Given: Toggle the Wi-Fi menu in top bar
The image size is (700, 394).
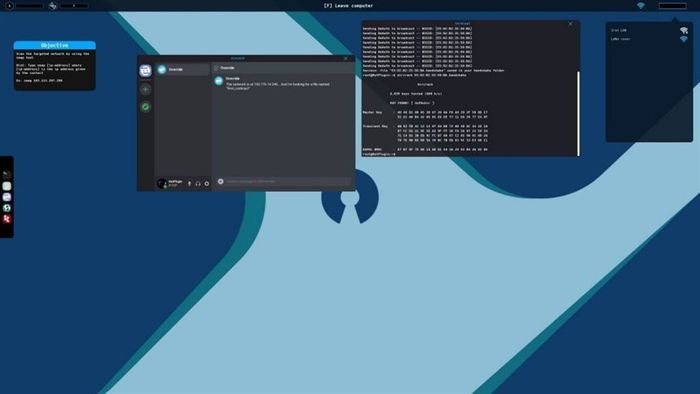Looking at the screenshot, I should coord(641,6).
